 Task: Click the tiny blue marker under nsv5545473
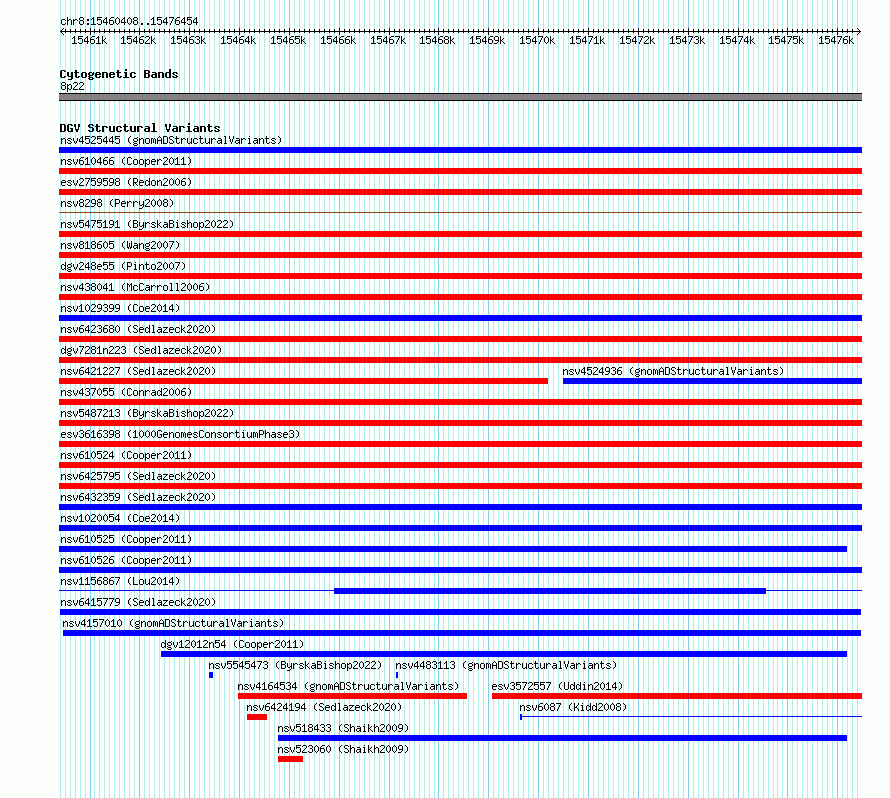[x=211, y=675]
